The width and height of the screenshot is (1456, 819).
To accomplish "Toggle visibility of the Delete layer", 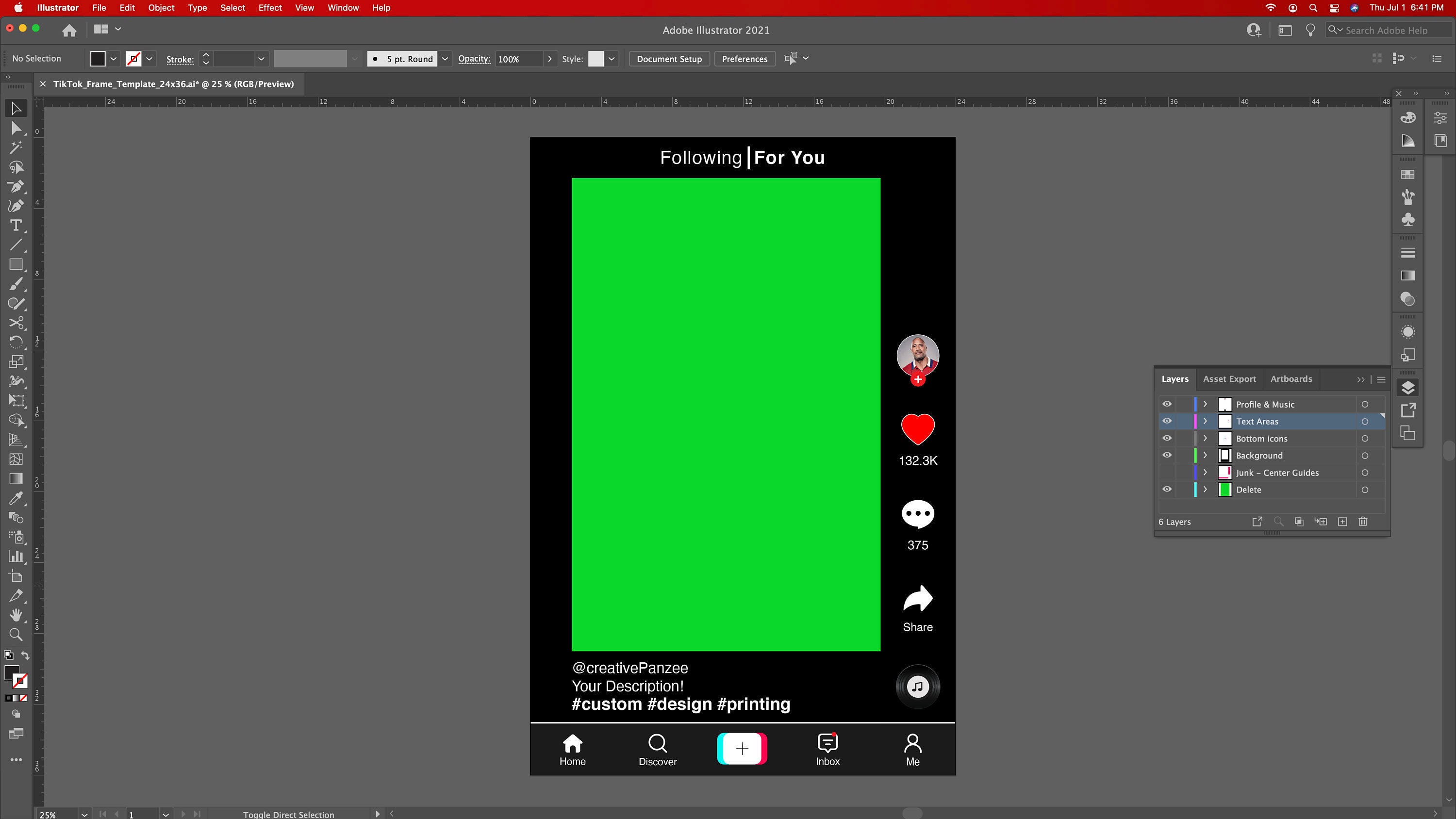I will tap(1167, 490).
